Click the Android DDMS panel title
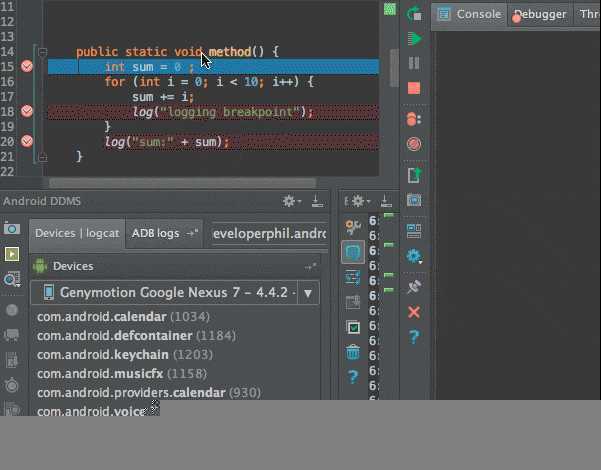The image size is (601, 470). pos(42,201)
